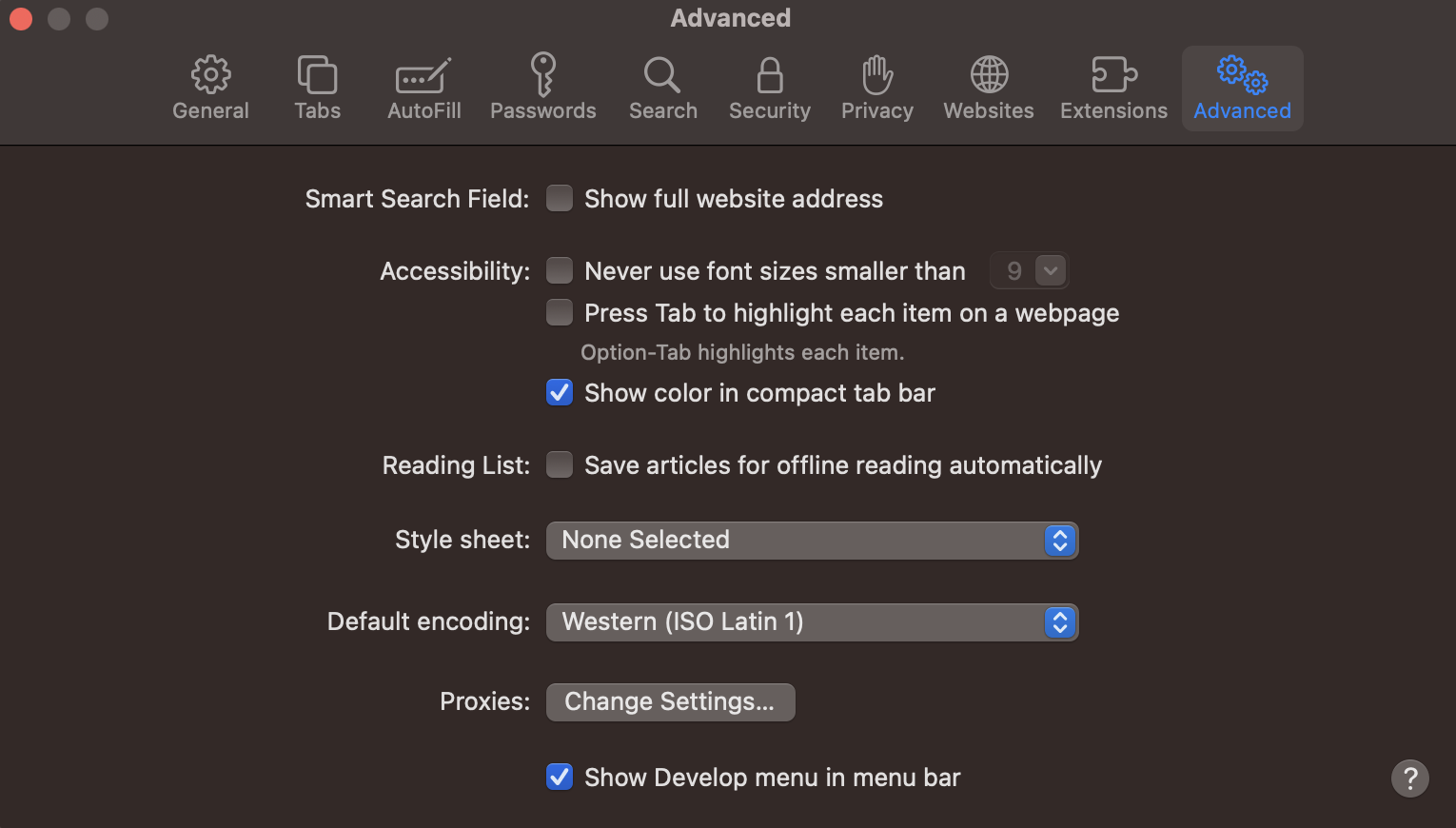Check Never use font sizes smaller than
Image resolution: width=1456 pixels, height=828 pixels.
coord(560,270)
